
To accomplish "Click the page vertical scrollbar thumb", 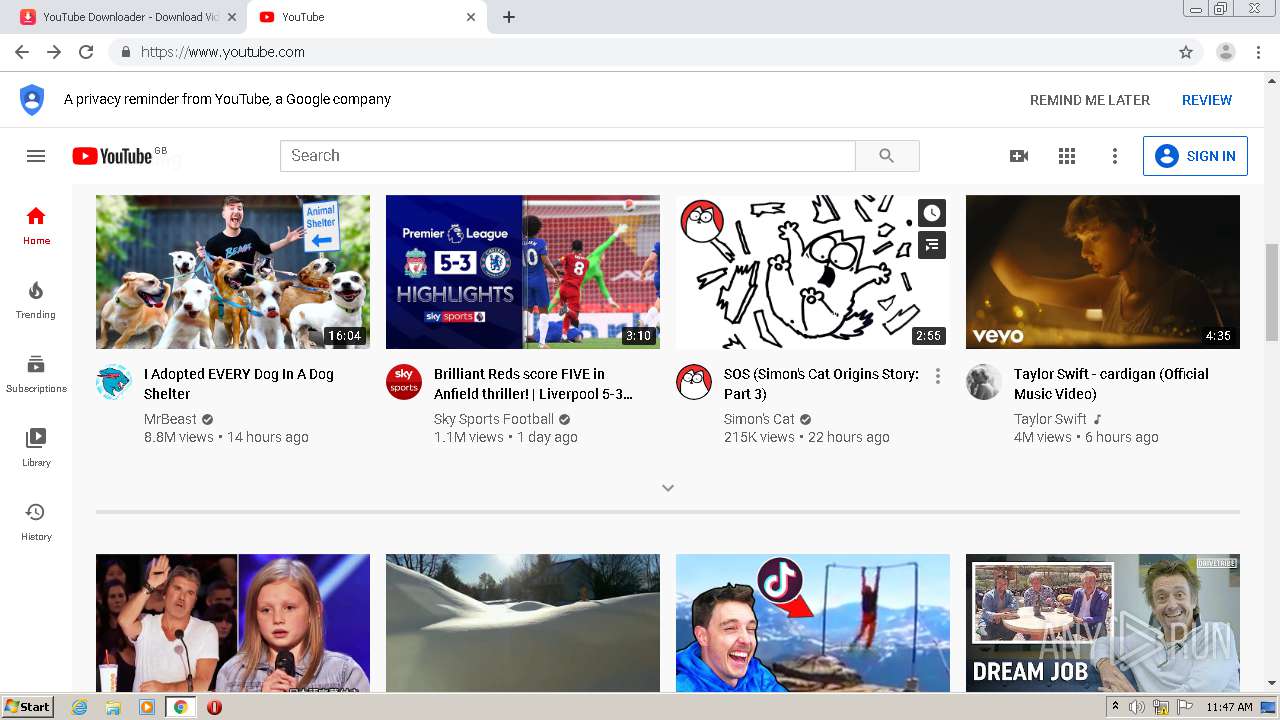I will (x=1272, y=291).
